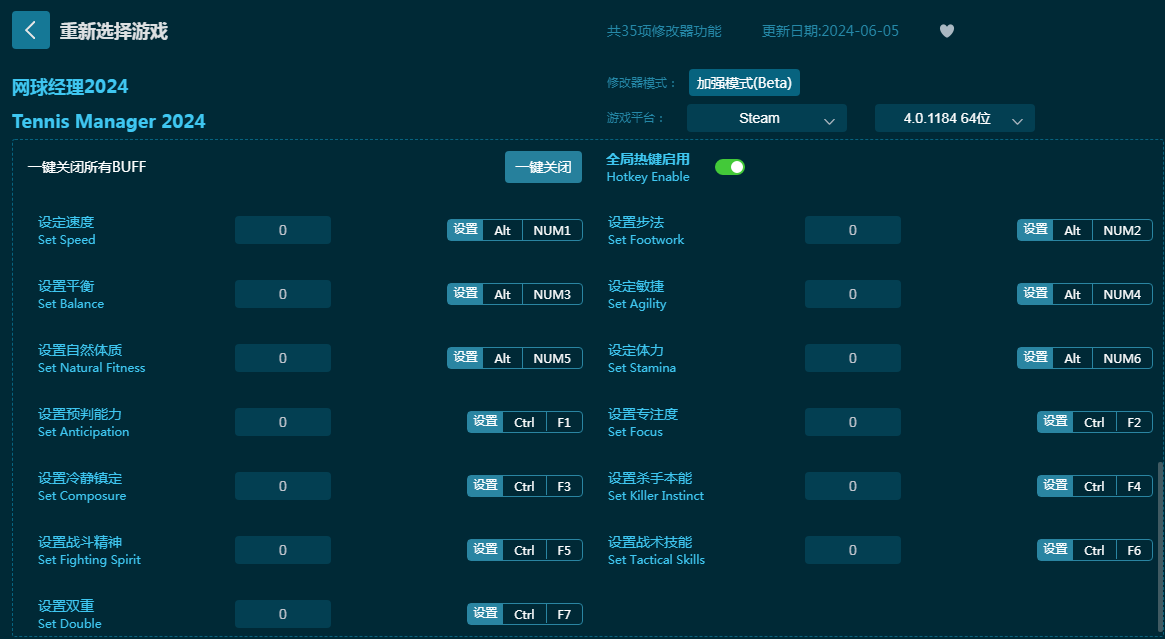The width and height of the screenshot is (1165, 639).
Task: Click the 加强模式(Beta) mode button
Action: (744, 82)
